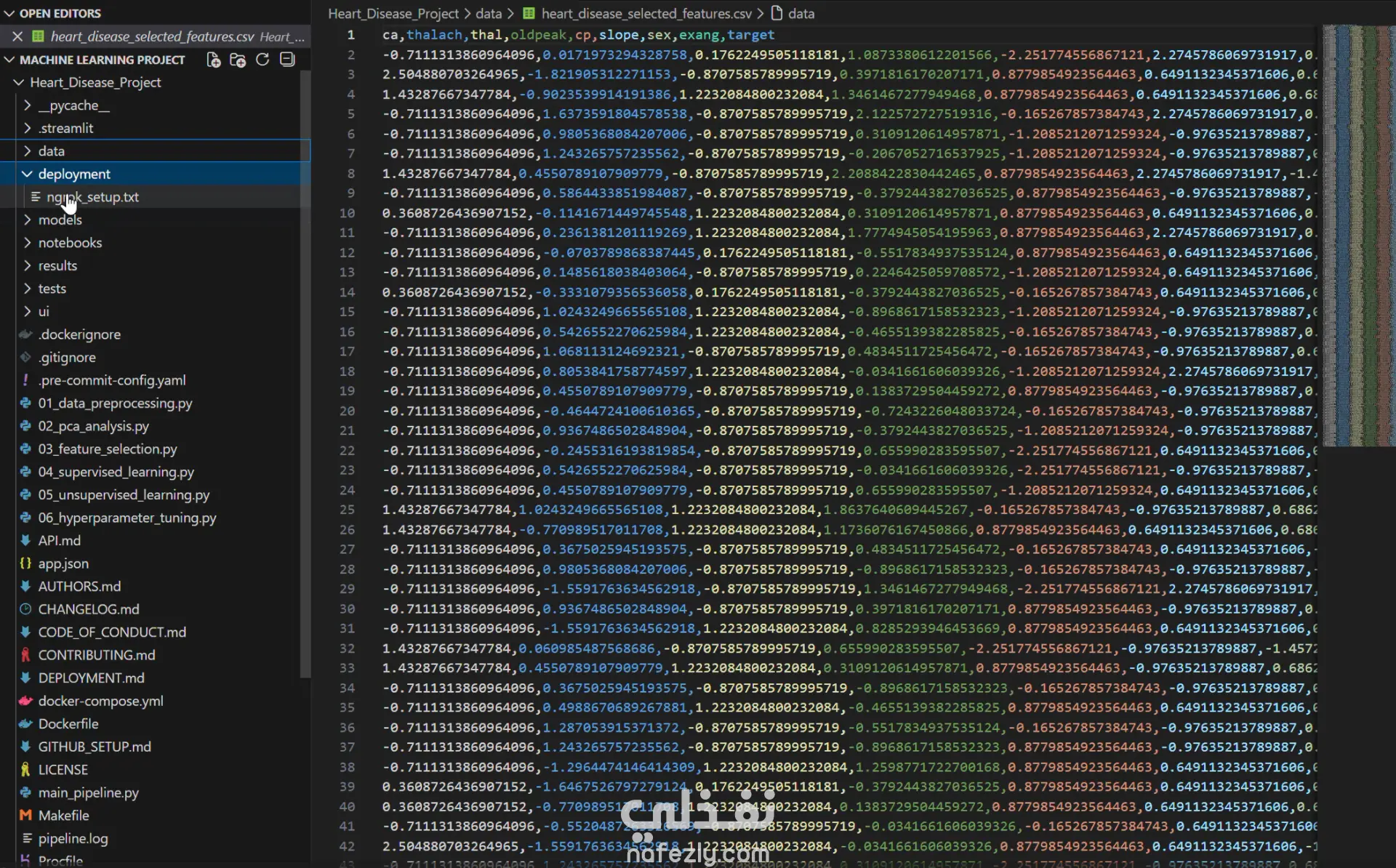1396x868 pixels.
Task: Click Heart_Disease_Project in the breadcrumb
Action: click(x=393, y=13)
